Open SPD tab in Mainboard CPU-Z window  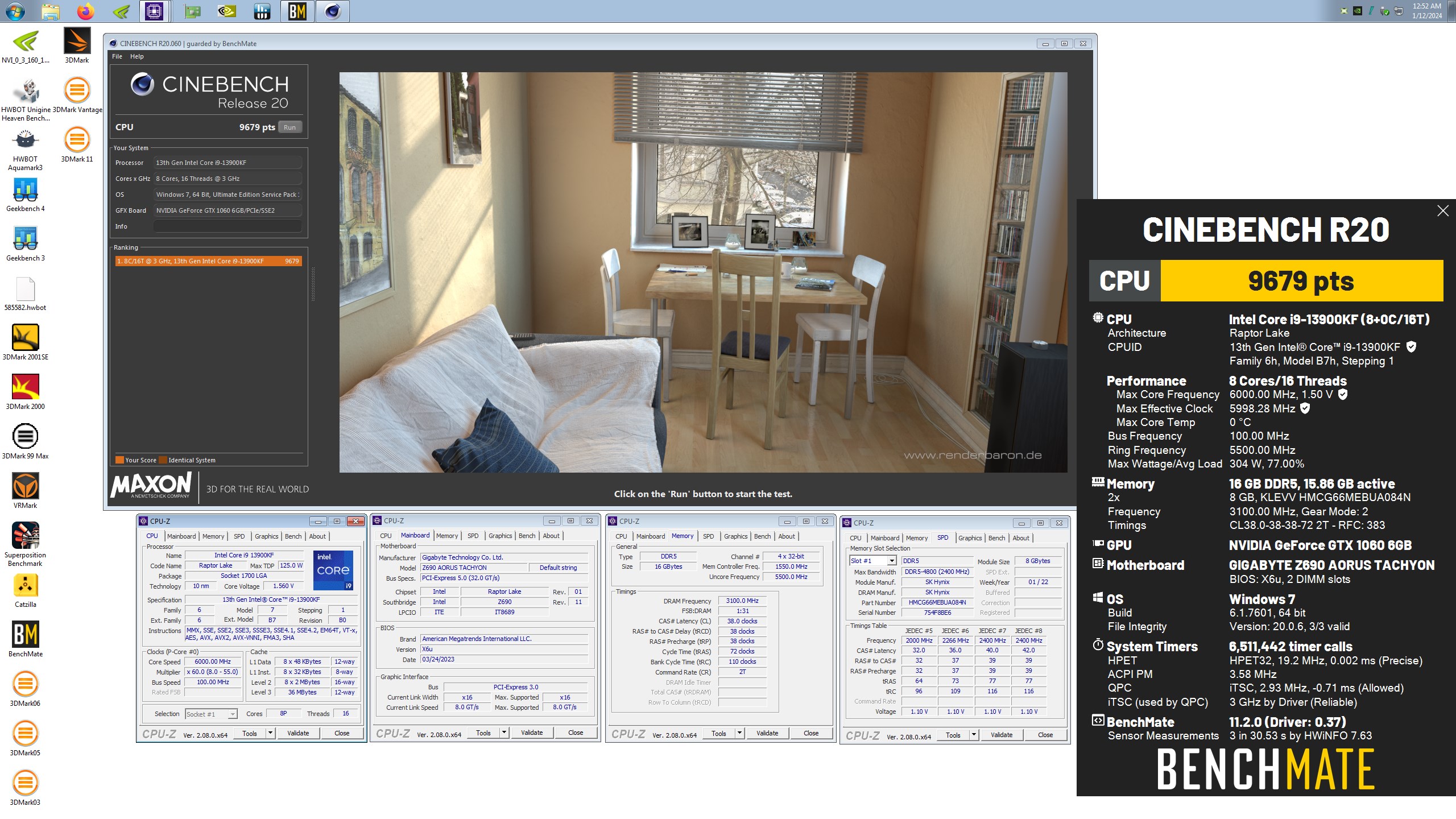473,536
